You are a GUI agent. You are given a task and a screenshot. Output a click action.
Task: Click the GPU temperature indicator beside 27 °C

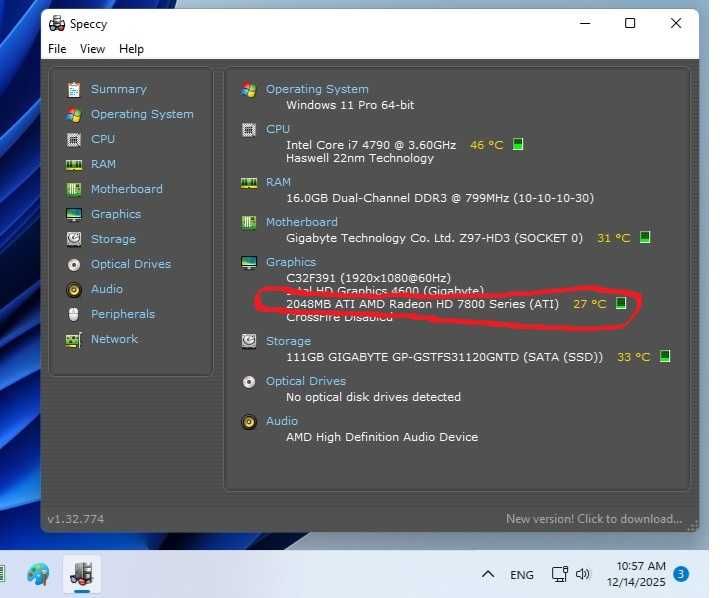pyautogui.click(x=621, y=303)
